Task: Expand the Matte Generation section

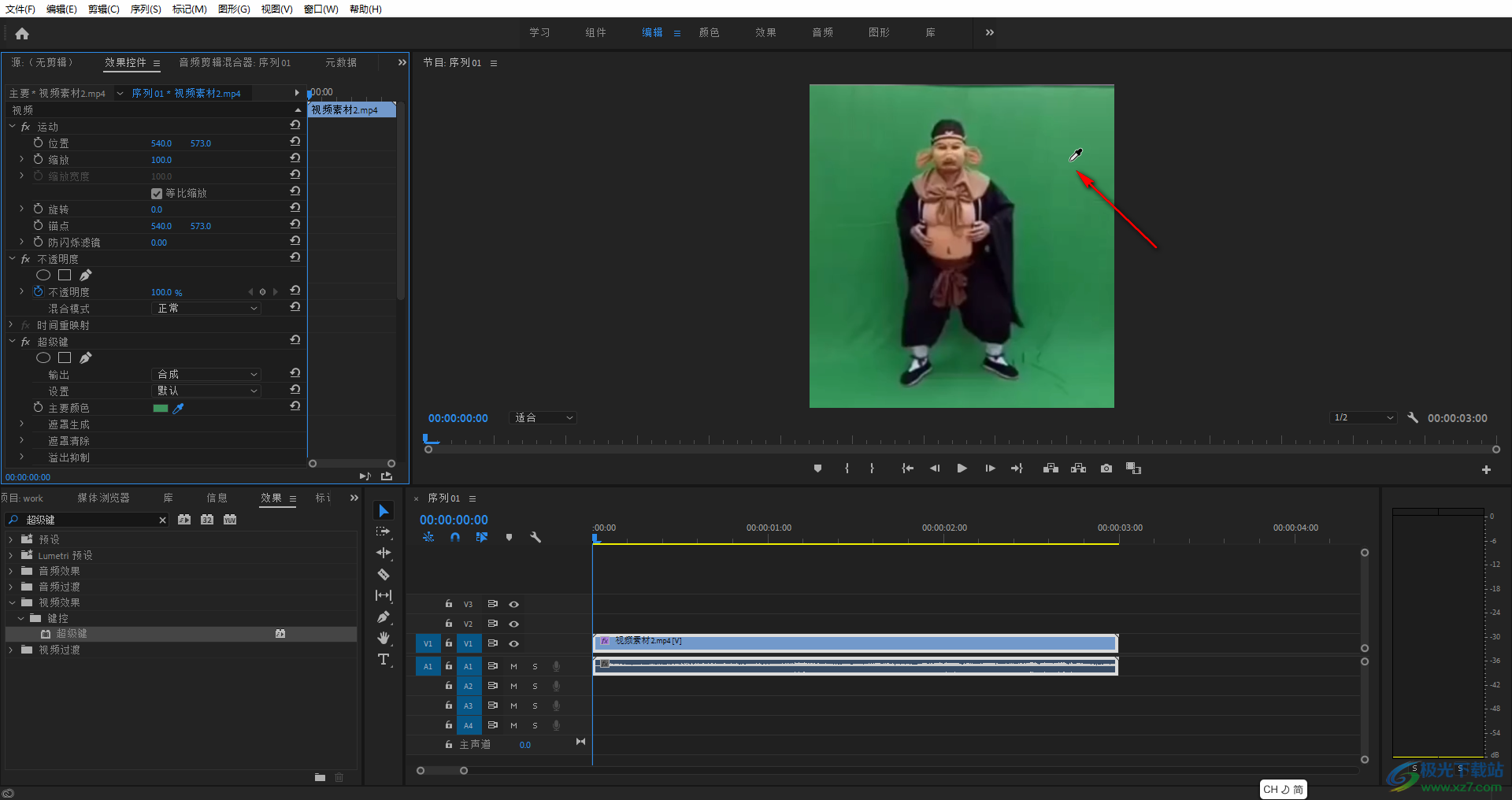Action: (21, 424)
